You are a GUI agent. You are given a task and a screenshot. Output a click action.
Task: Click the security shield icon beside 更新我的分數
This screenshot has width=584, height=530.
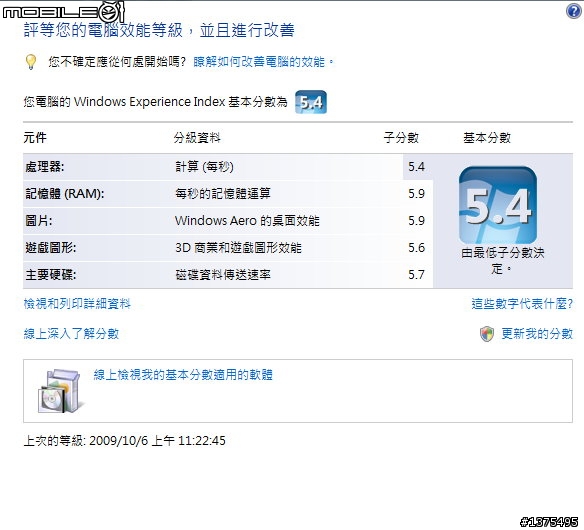(x=487, y=334)
